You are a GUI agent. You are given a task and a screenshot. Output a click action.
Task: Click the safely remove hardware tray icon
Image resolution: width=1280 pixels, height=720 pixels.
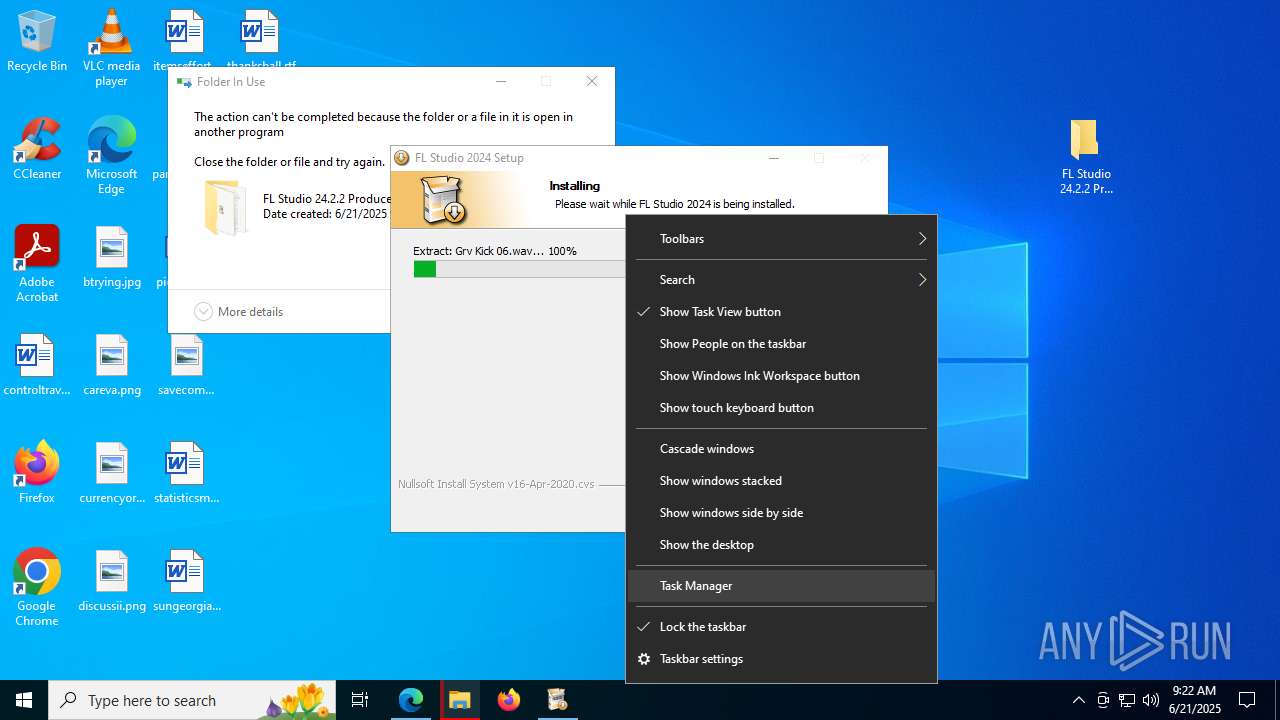[1103, 700]
